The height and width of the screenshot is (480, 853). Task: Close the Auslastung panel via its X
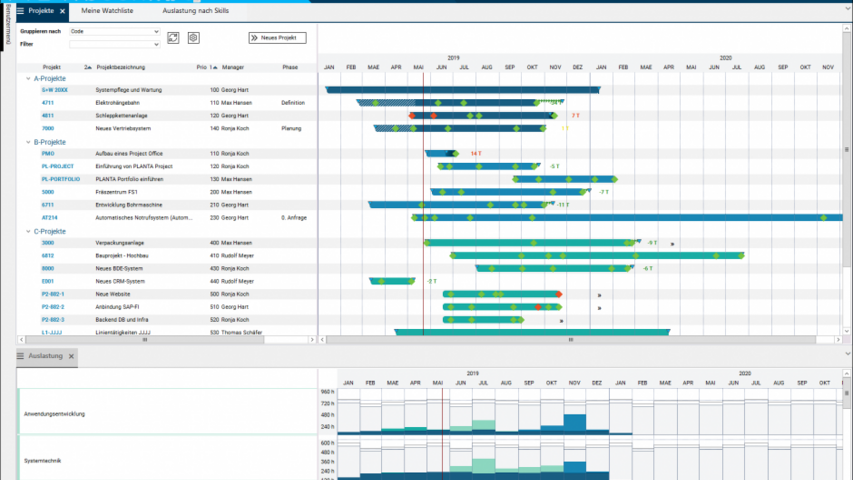[71, 356]
